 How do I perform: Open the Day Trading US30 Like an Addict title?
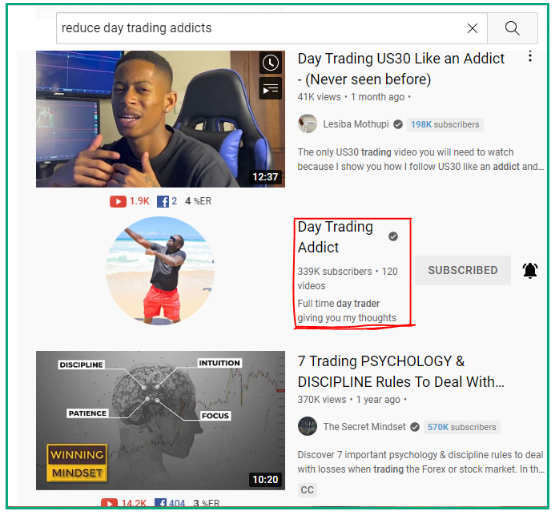click(x=401, y=69)
